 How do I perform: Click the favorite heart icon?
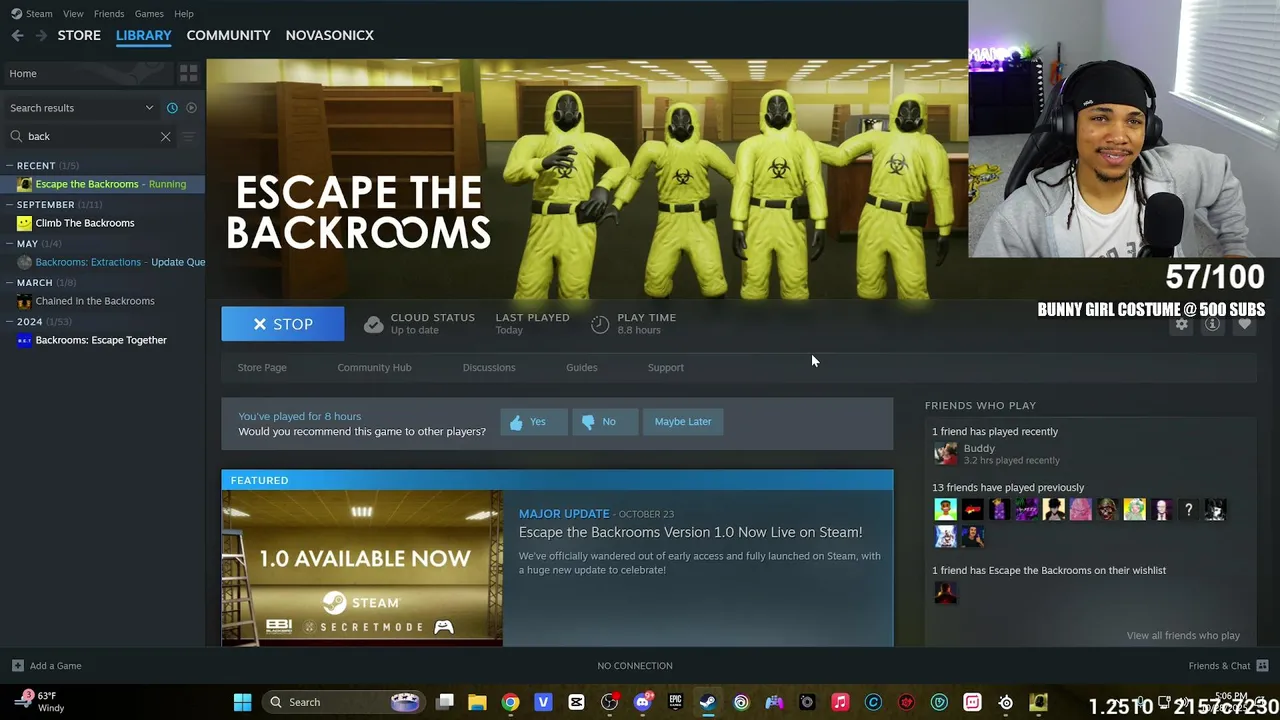coord(1244,324)
